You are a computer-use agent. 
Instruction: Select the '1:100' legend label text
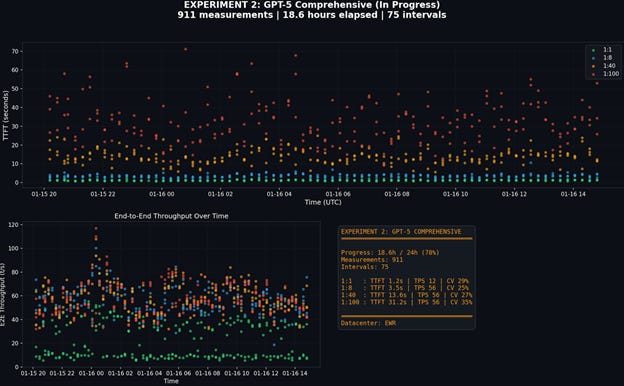[x=611, y=74]
